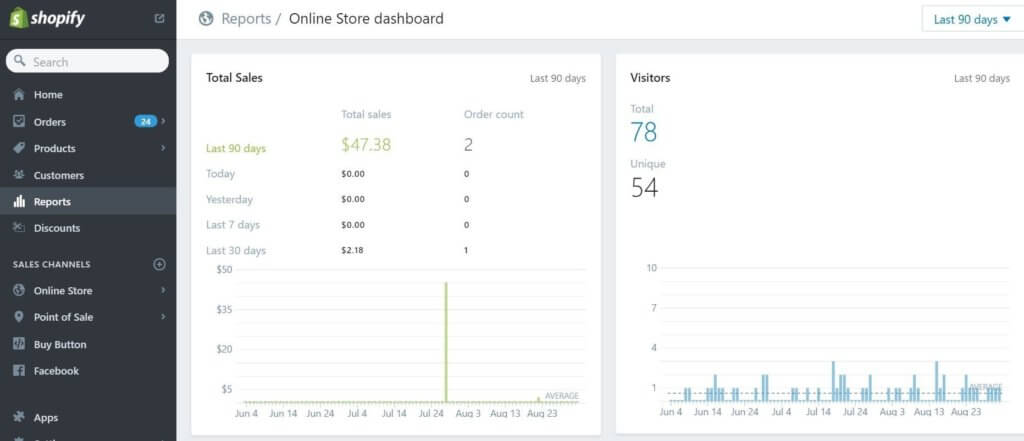Open the Last 90 days date dropdown
The height and width of the screenshot is (441, 1024).
click(971, 19)
